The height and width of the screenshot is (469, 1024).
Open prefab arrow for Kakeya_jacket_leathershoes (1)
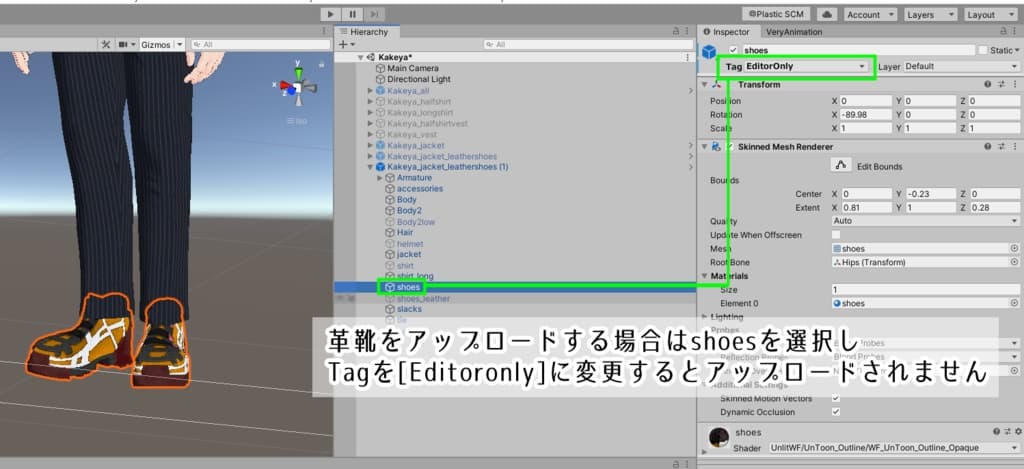click(691, 167)
